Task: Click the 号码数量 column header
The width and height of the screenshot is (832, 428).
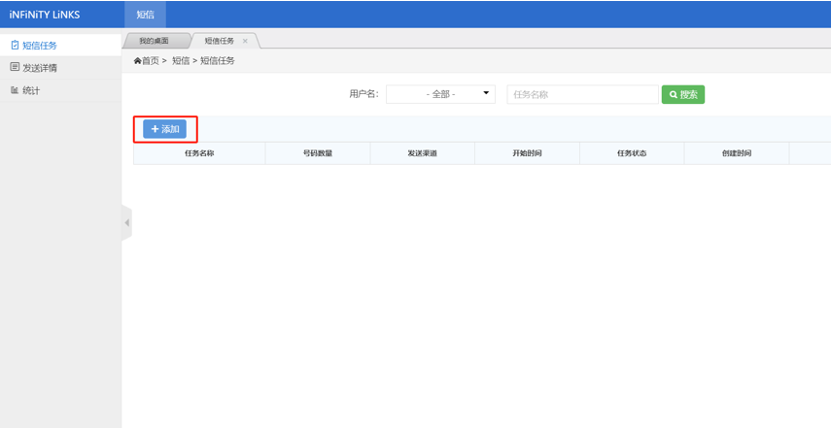Action: [x=317, y=154]
